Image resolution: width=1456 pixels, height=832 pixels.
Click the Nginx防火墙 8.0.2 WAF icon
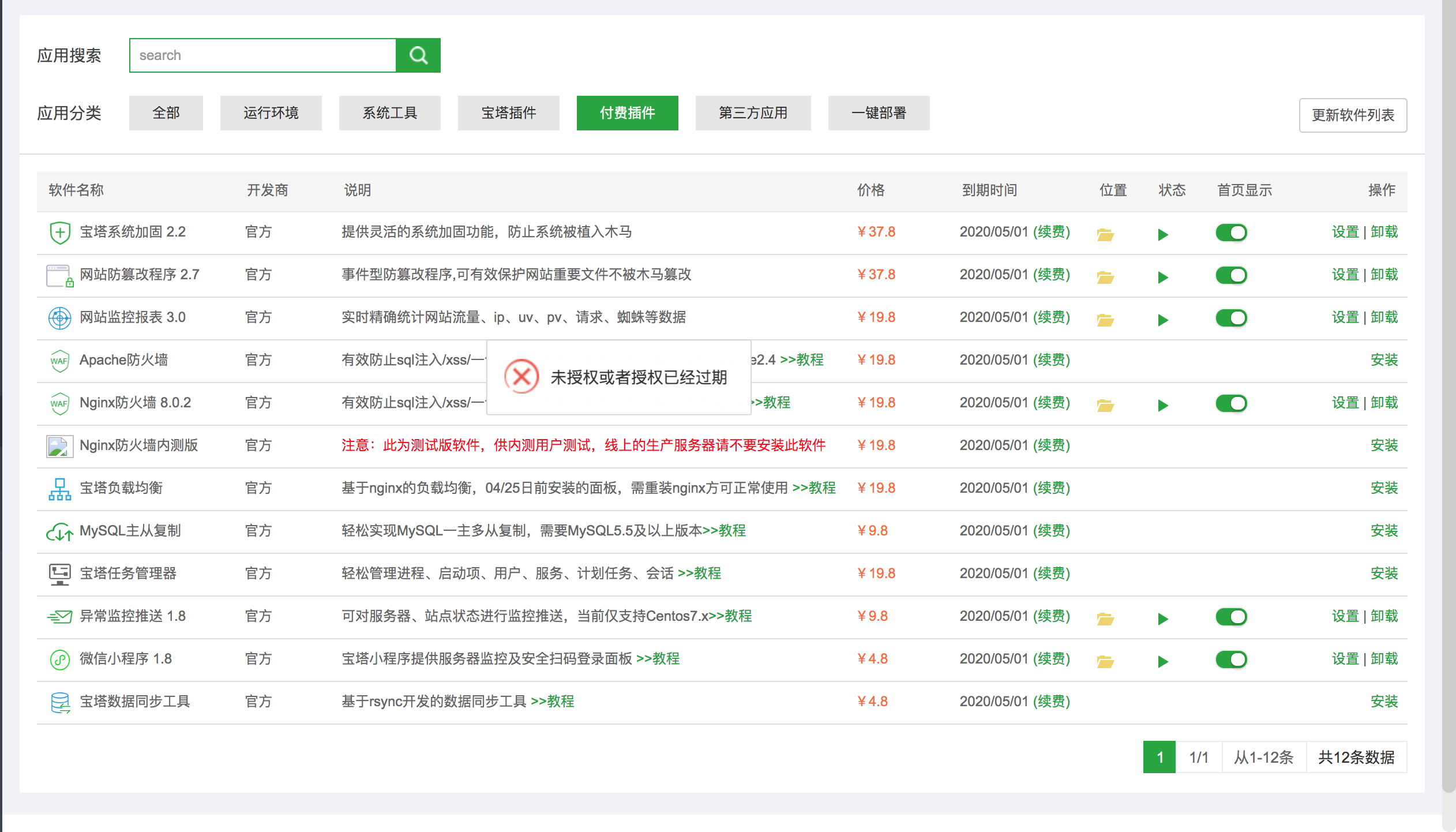pyautogui.click(x=60, y=403)
